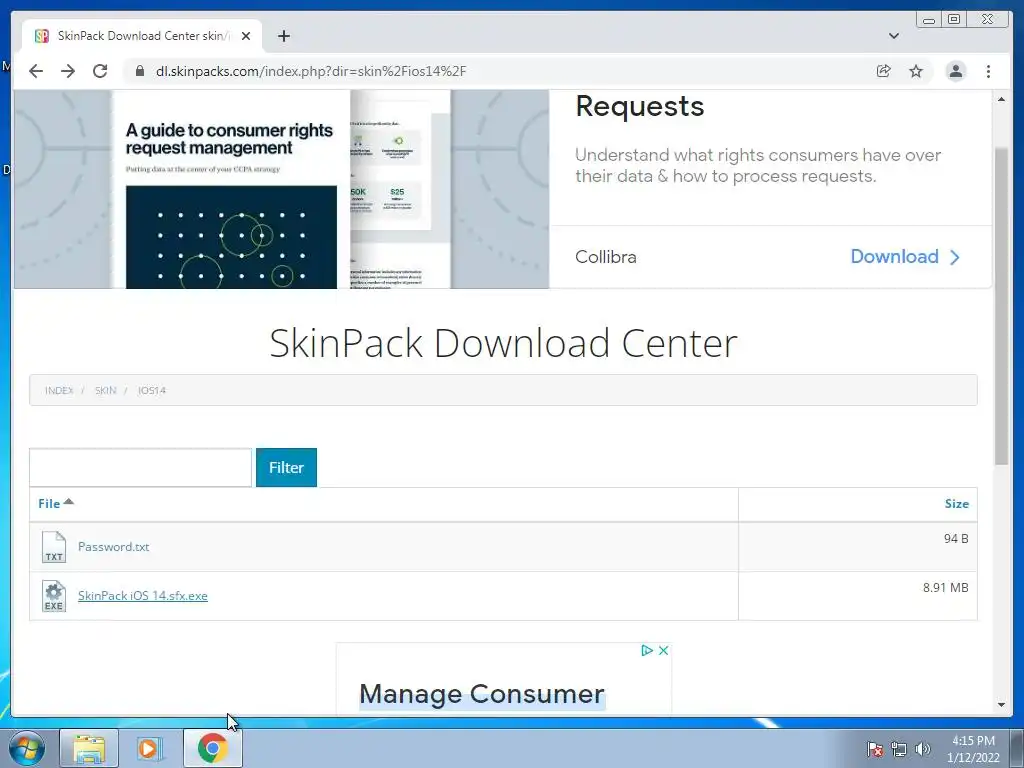Open the network status tray icon
Viewport: 1024px width, 768px height.
899,749
